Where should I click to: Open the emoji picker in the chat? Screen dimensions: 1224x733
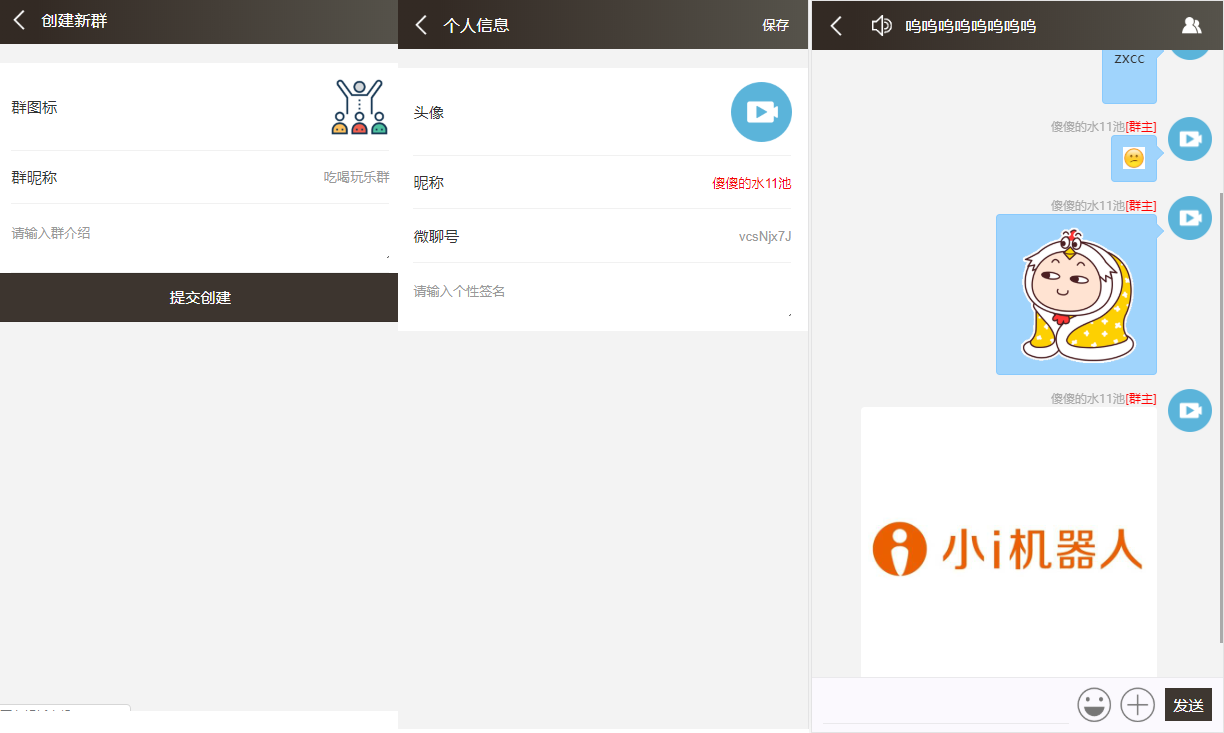coord(1094,705)
